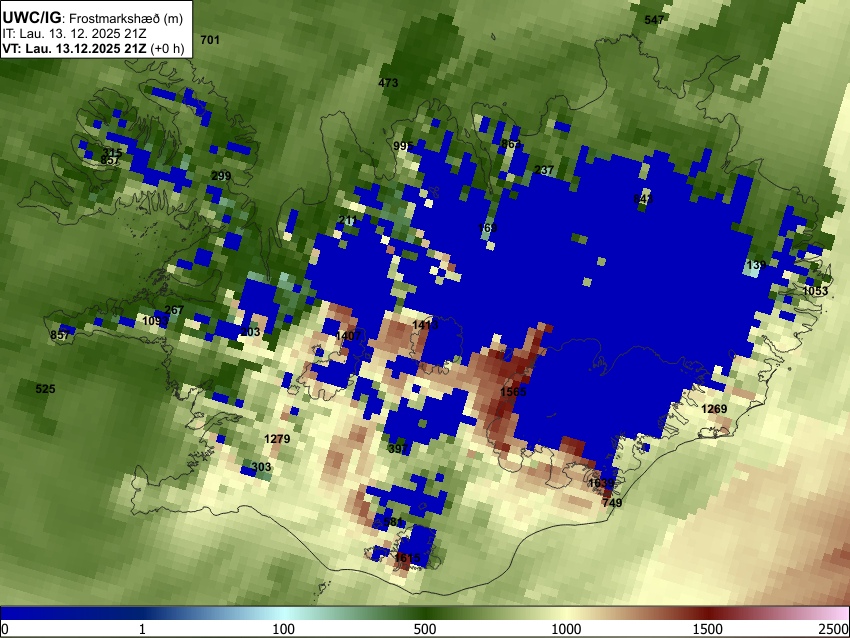Click the '1093' height value on the map
Screen dimensions: 850x638
pyautogui.click(x=155, y=321)
